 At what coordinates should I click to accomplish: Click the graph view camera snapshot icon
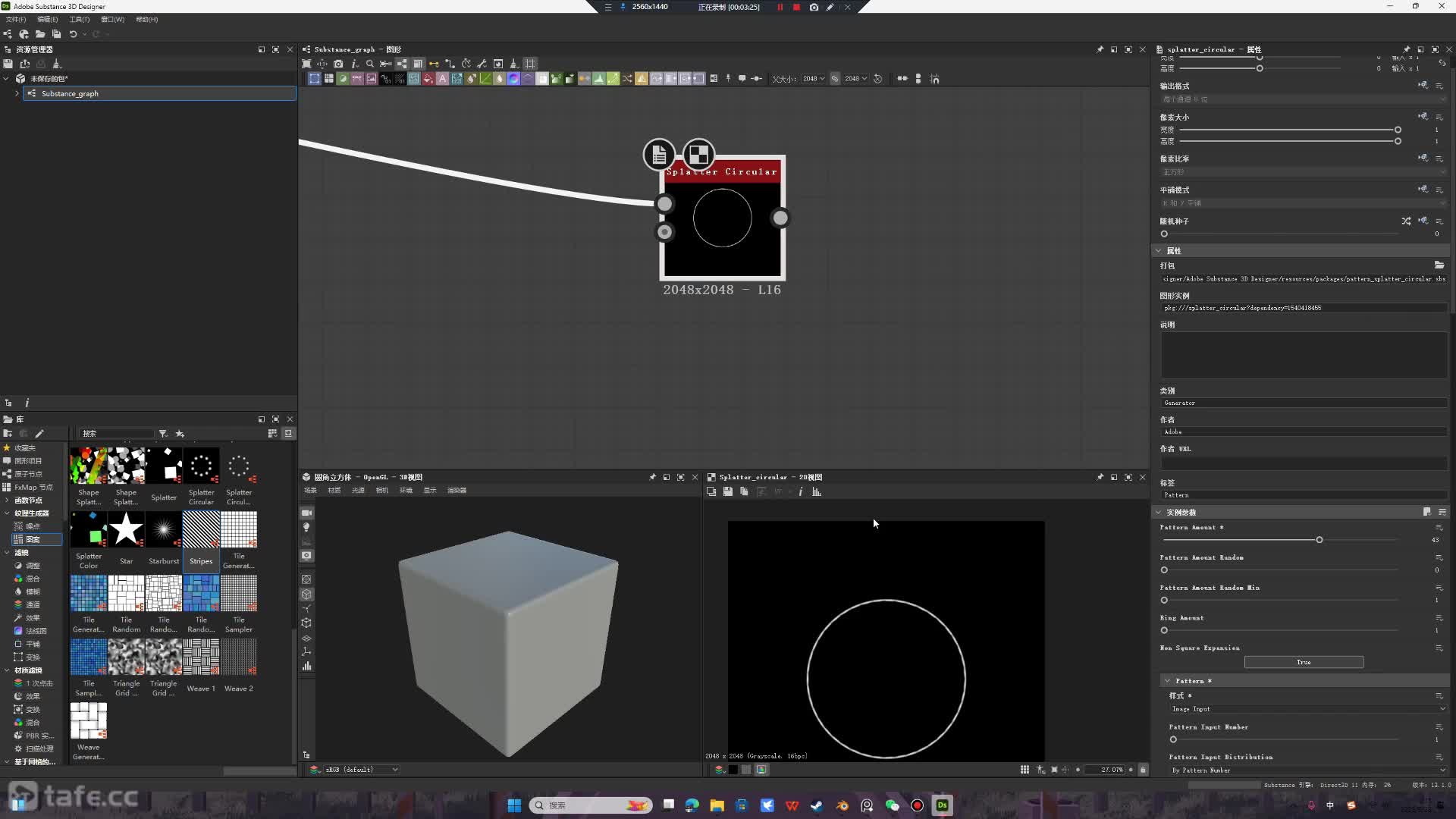[338, 64]
